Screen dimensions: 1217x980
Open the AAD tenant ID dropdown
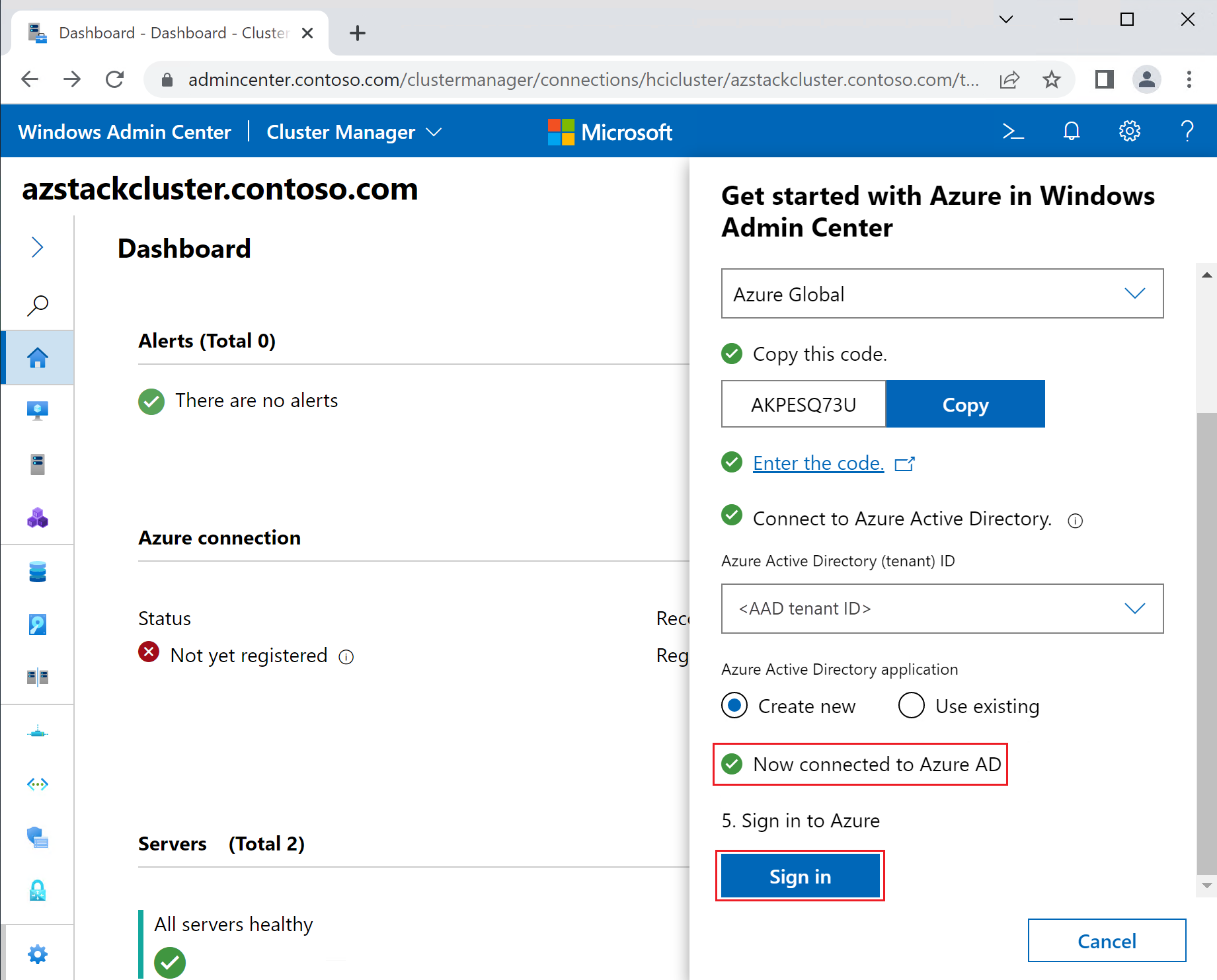[x=942, y=609]
